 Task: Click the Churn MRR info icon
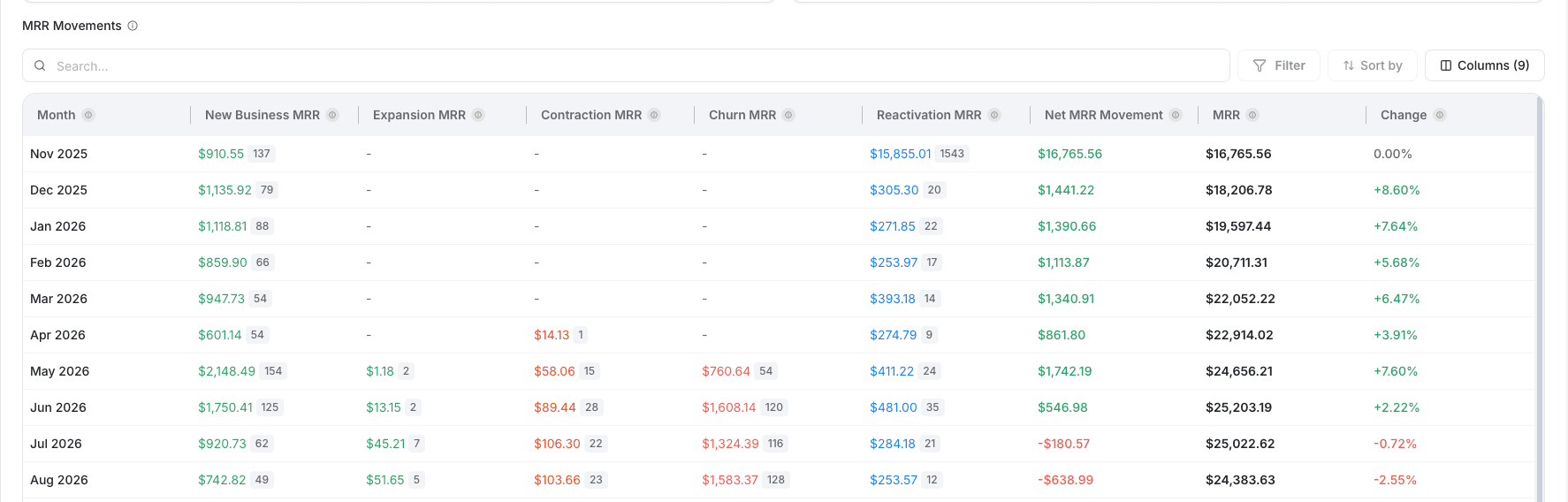click(x=788, y=115)
